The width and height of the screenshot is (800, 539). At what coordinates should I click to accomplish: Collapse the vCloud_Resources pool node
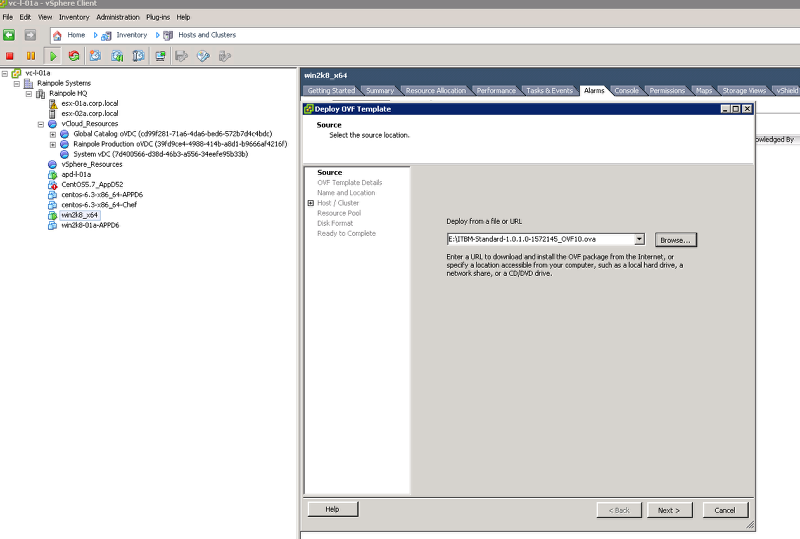pos(41,124)
